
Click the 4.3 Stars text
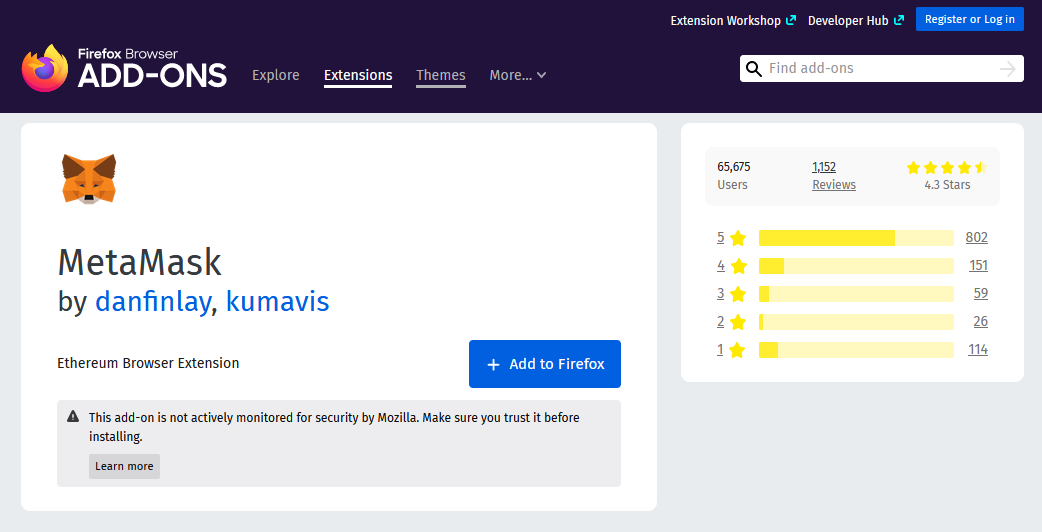point(947,185)
